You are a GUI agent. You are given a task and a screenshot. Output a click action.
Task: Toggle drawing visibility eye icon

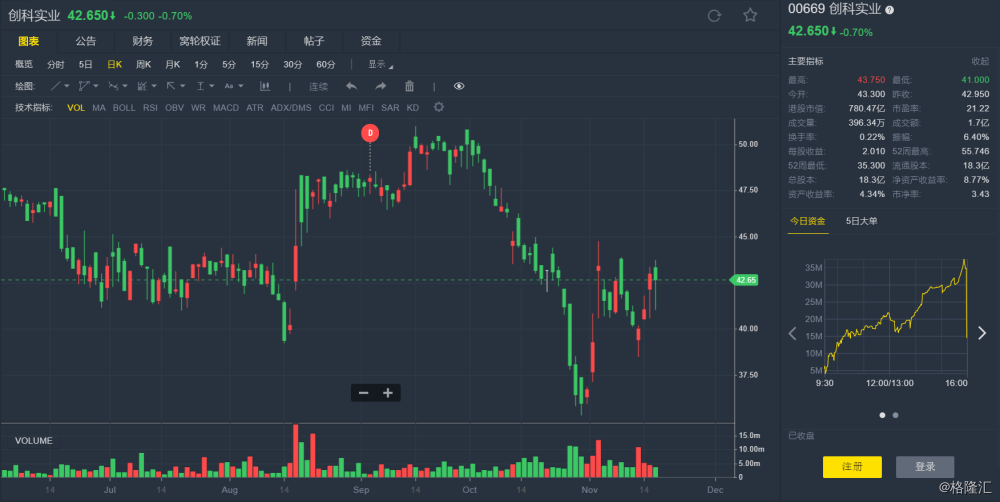tap(459, 86)
